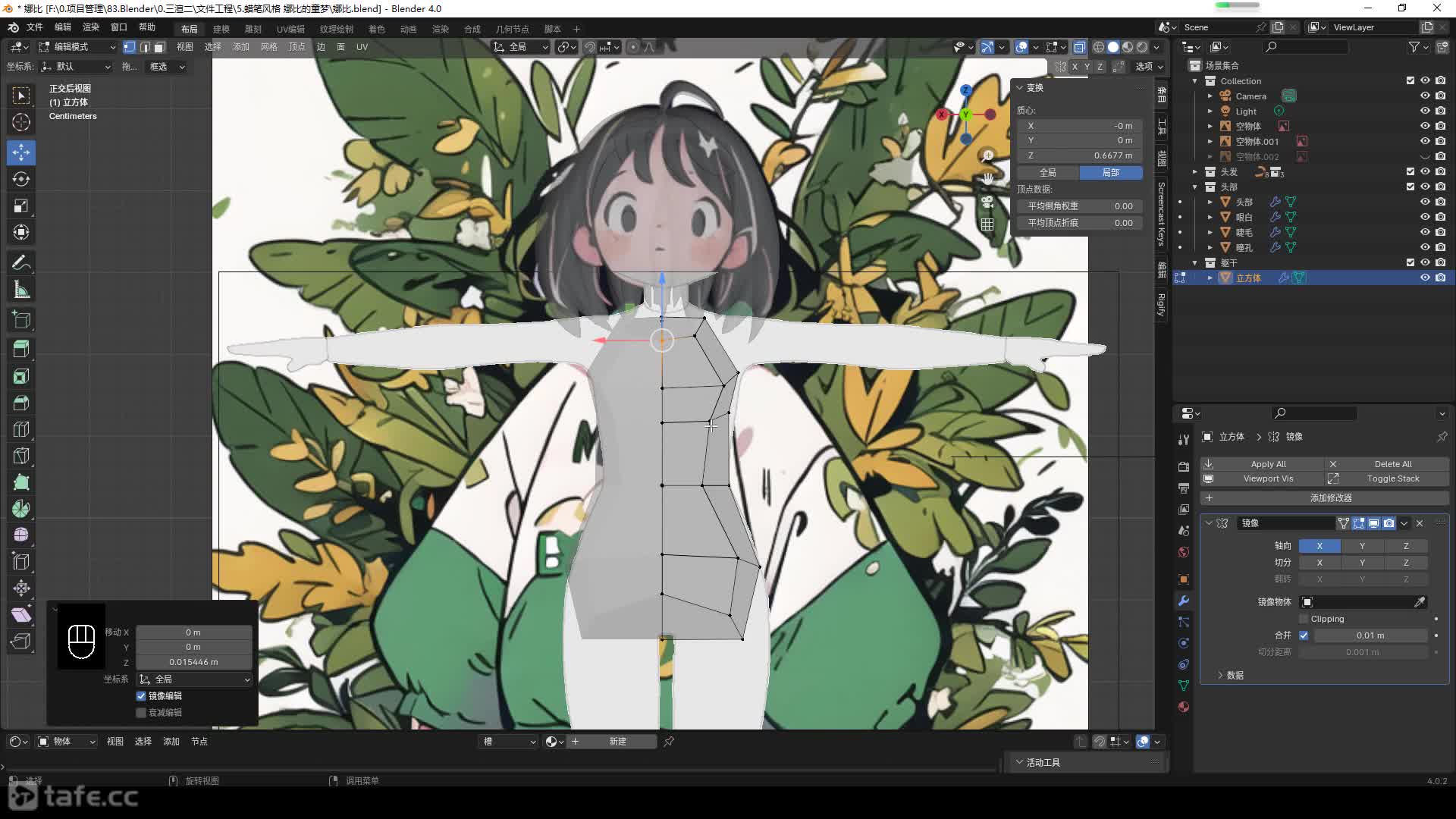The width and height of the screenshot is (1456, 819).
Task: Open the Object Data properties tab
Action: pyautogui.click(x=1184, y=686)
